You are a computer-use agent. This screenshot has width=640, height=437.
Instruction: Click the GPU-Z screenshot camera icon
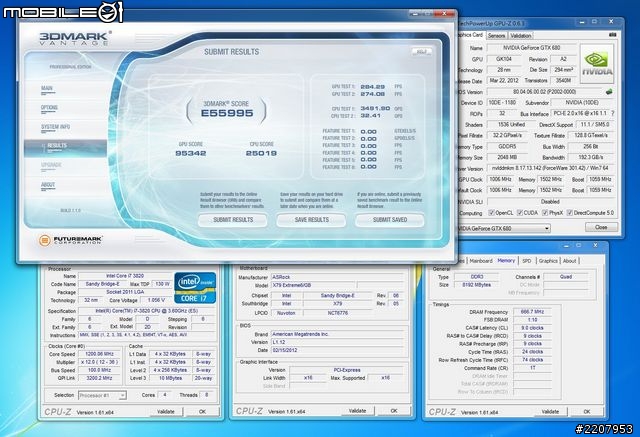coord(612,35)
